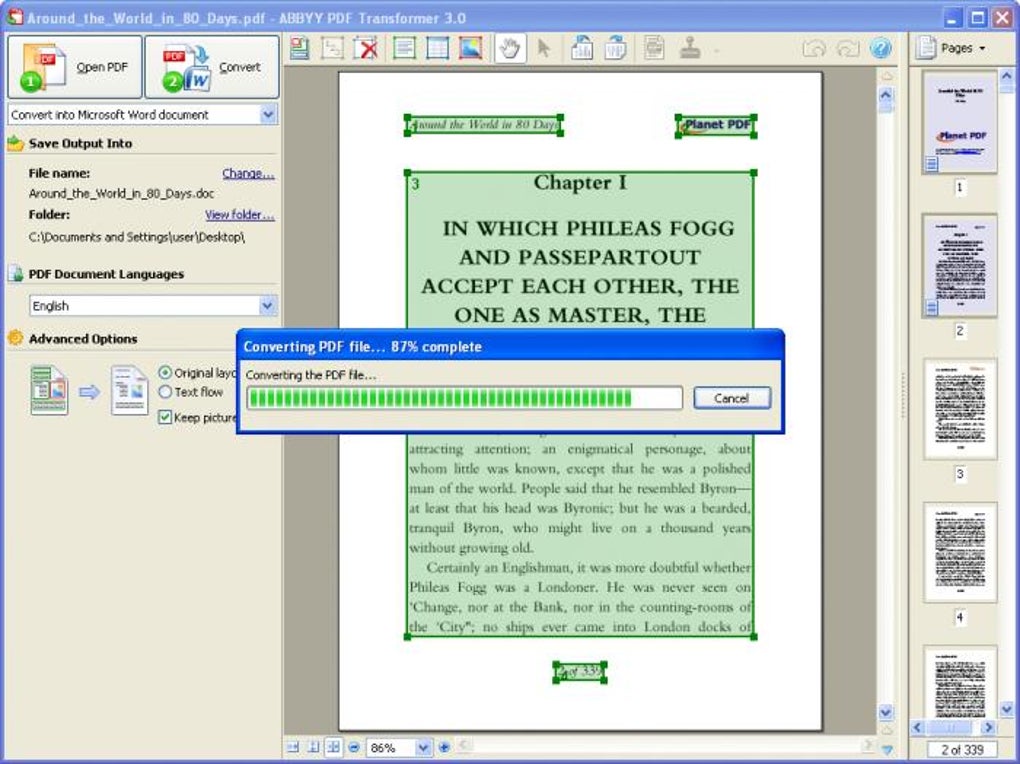Open help via the question mark icon

880,49
